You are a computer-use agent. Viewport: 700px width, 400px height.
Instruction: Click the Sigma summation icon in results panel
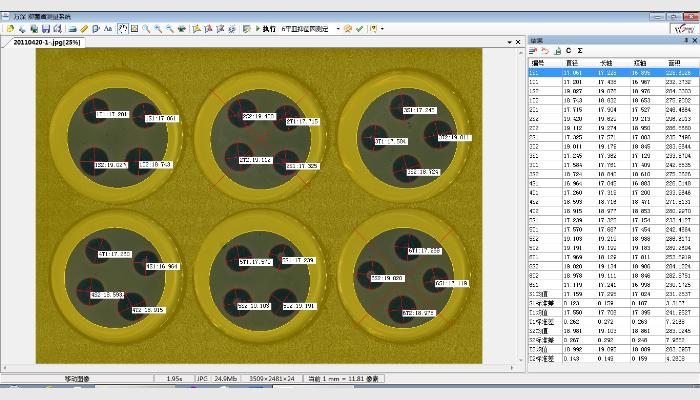coord(580,50)
